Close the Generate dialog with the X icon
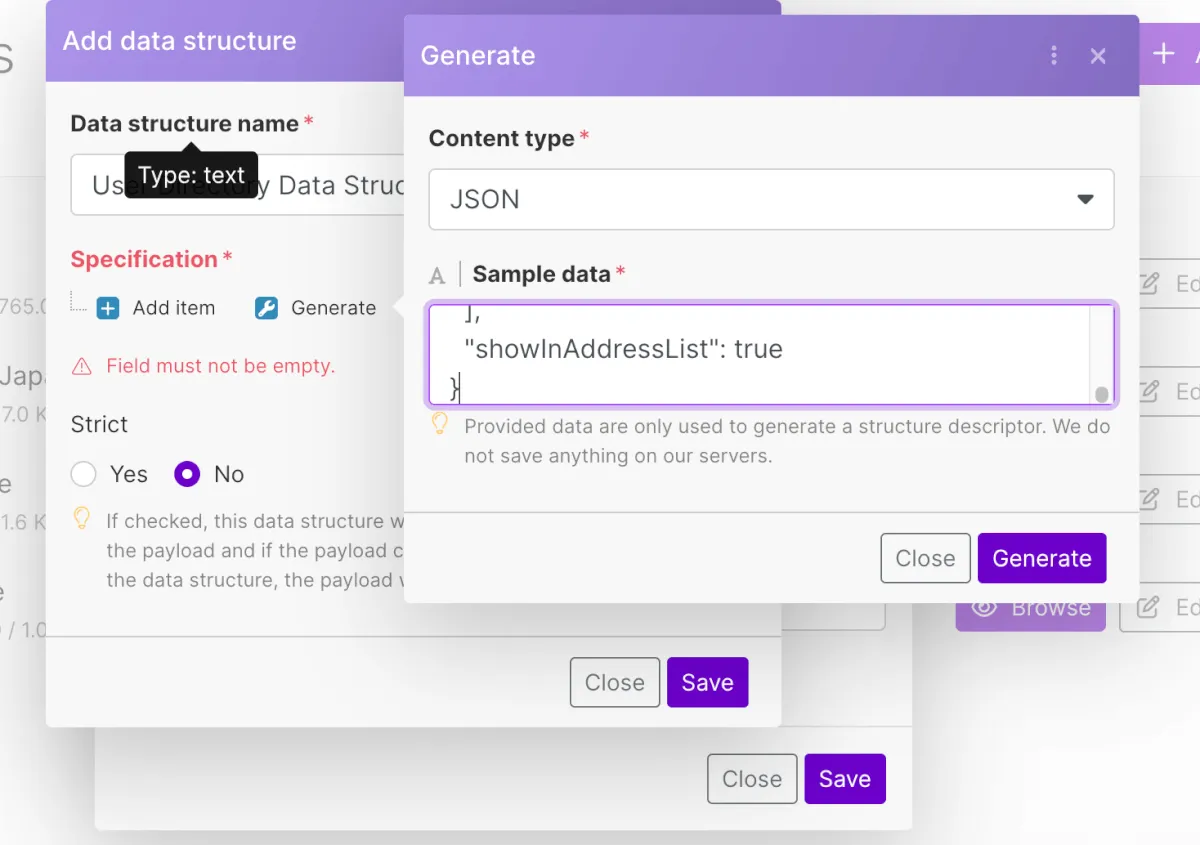Screen dimensions: 1200x845 1098,56
